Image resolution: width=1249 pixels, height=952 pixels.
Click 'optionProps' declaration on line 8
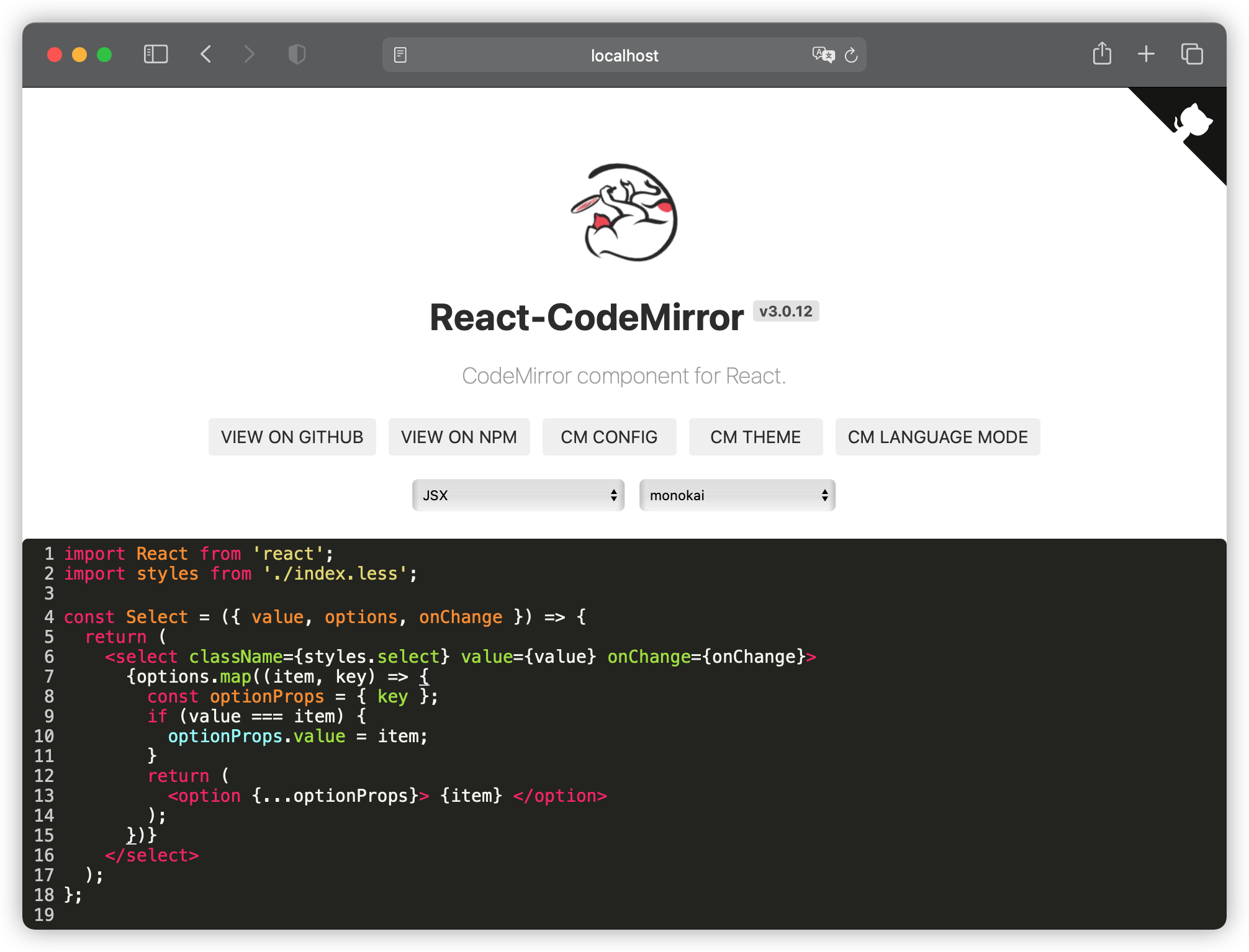[267, 696]
